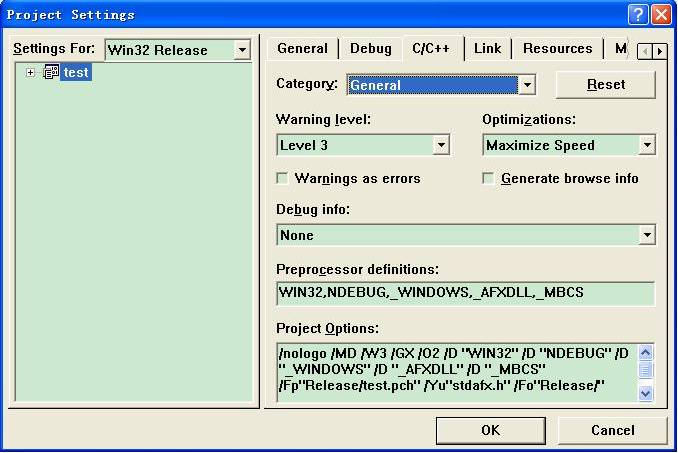678x453 pixels.
Task: Switch to the Resources tab
Action: (557, 48)
